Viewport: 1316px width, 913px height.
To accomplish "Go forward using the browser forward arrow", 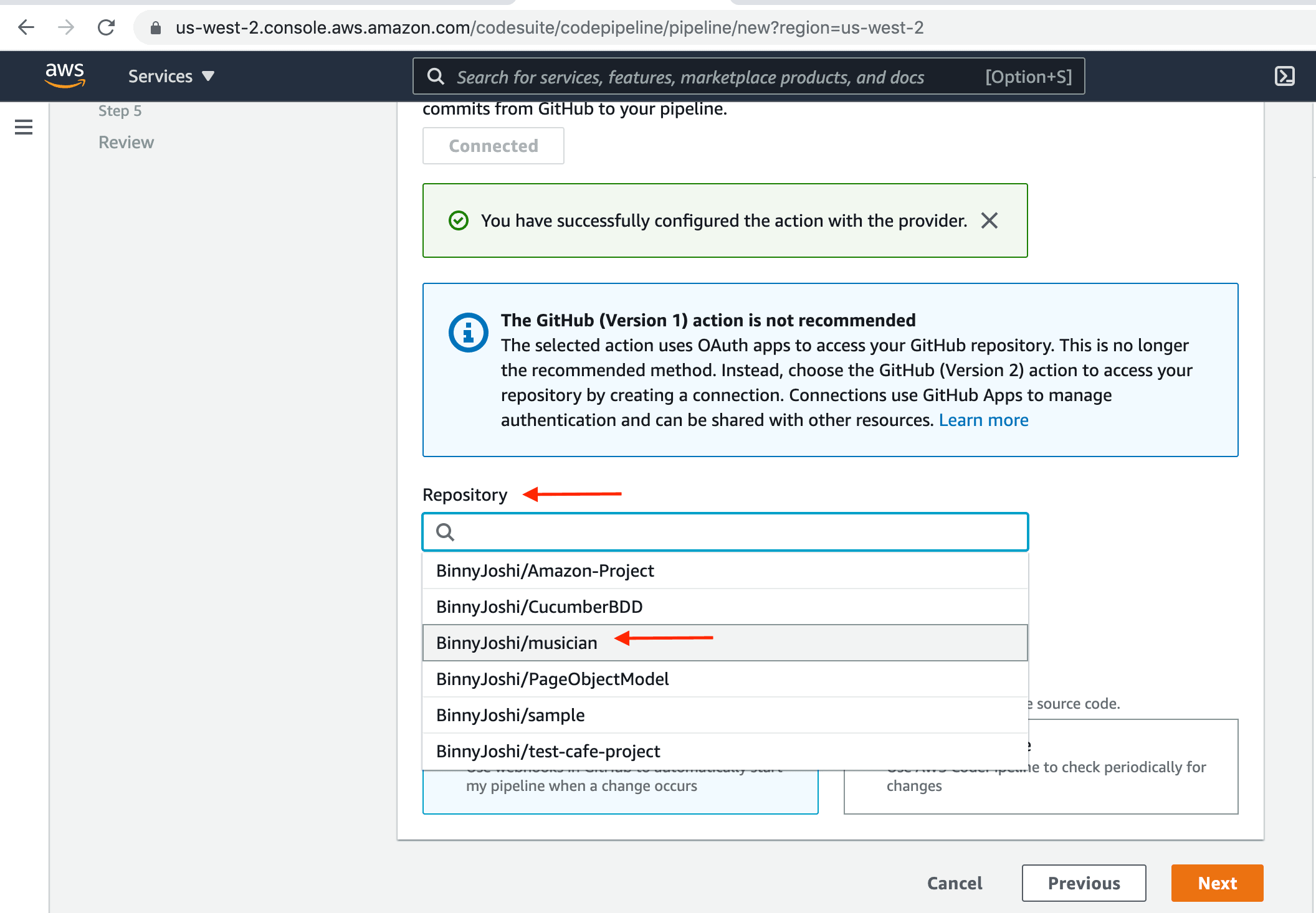I will click(66, 27).
